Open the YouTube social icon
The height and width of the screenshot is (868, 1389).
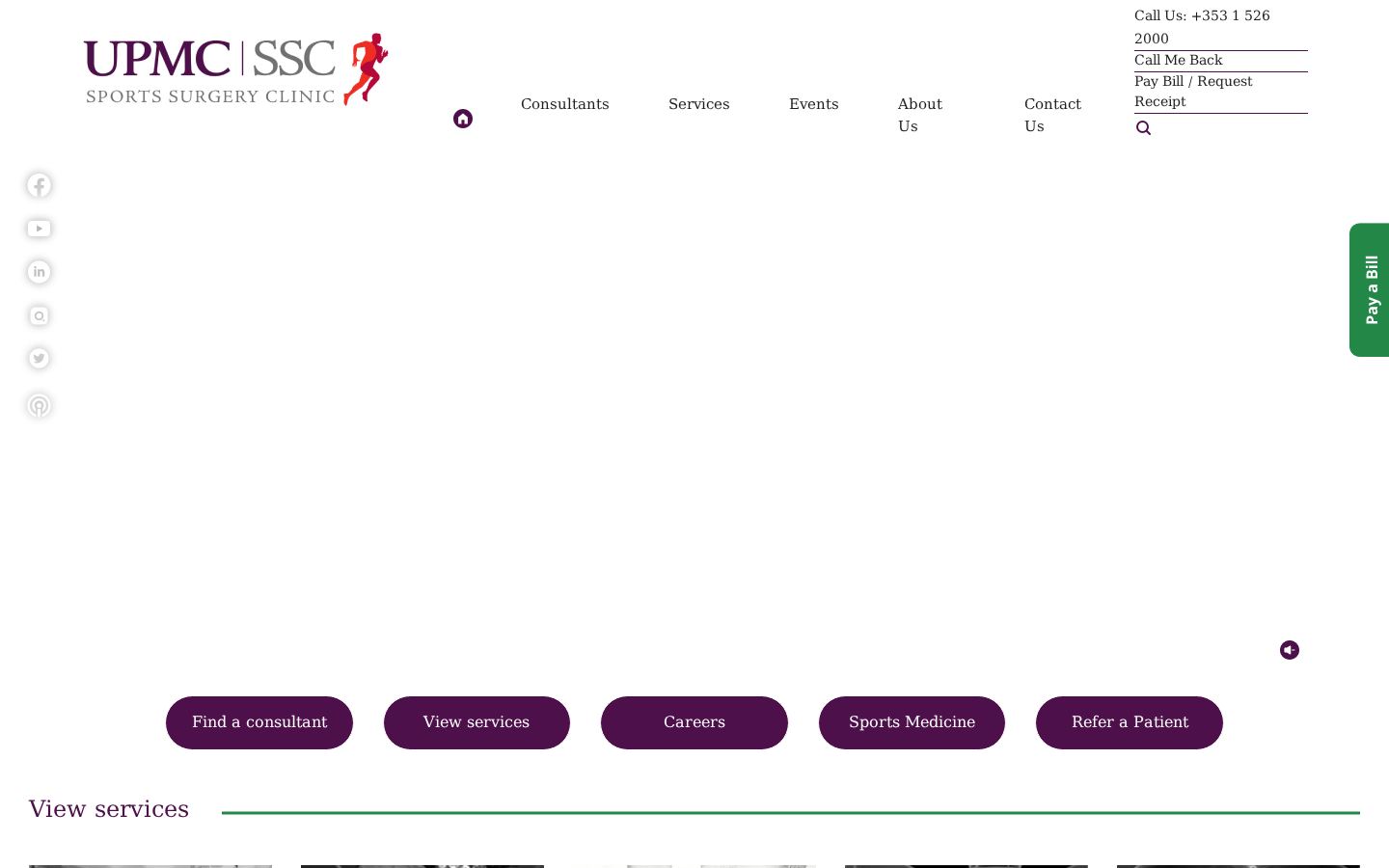(x=39, y=229)
